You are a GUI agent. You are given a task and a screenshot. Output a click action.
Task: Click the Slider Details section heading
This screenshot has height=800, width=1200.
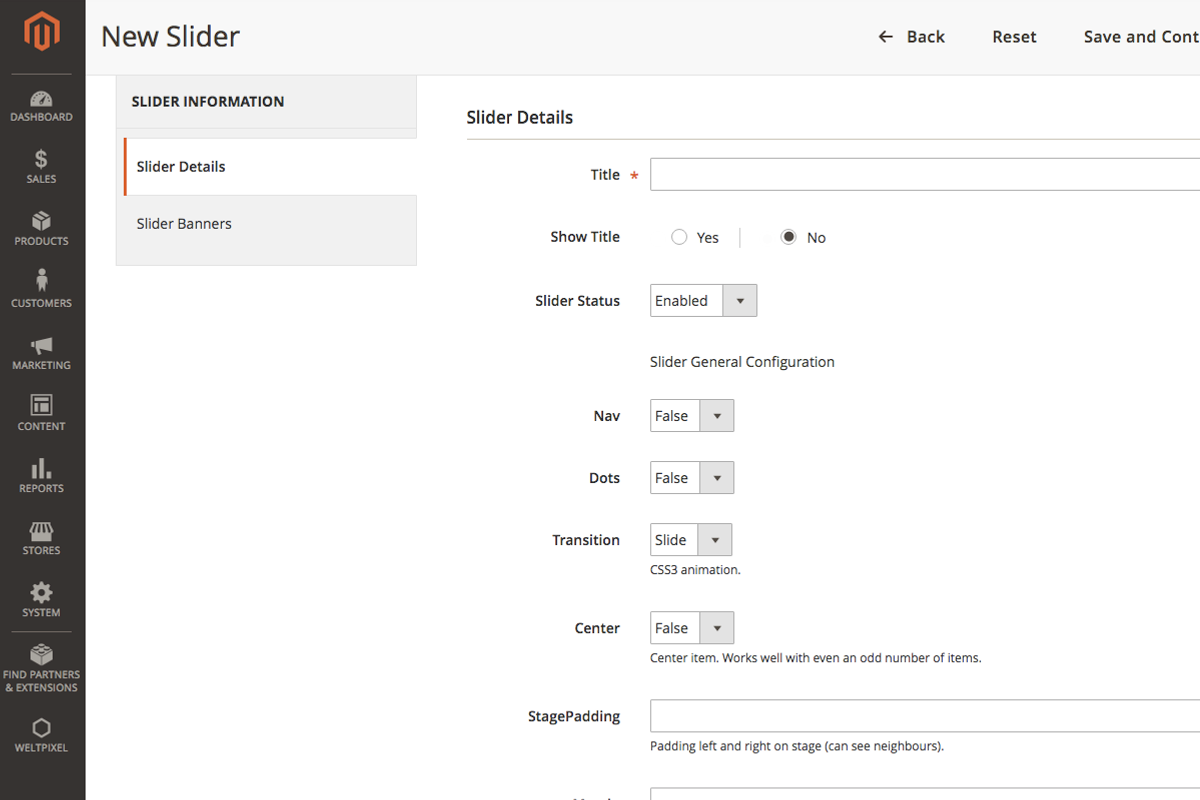[x=520, y=117]
